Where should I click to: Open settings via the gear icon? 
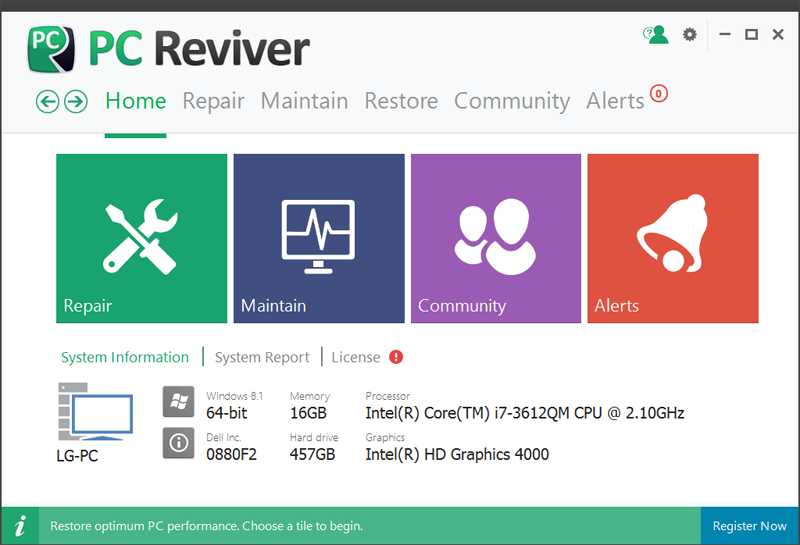[x=690, y=35]
